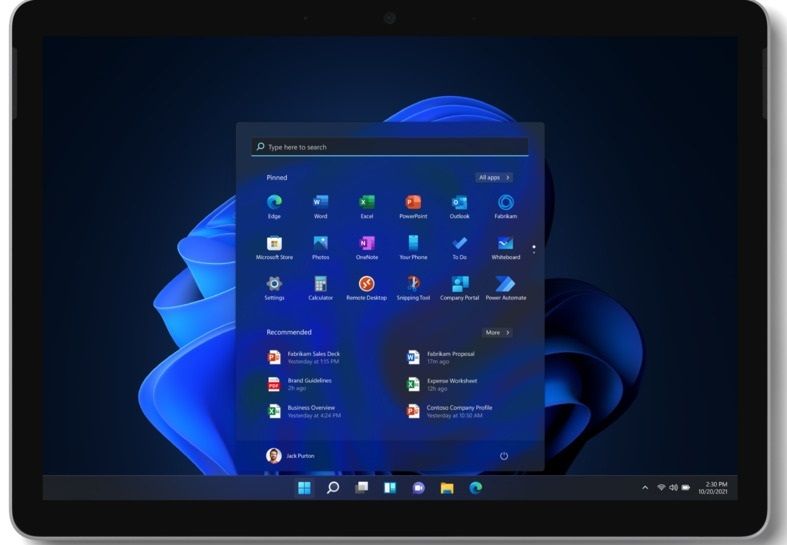This screenshot has height=545, width=787.
Task: Open Edge from pinned apps
Action: (274, 206)
